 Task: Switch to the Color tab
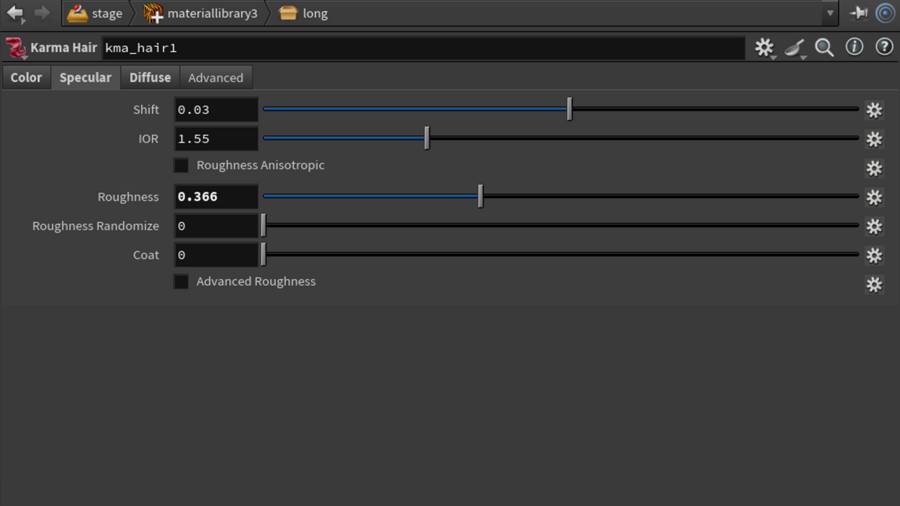[x=26, y=77]
